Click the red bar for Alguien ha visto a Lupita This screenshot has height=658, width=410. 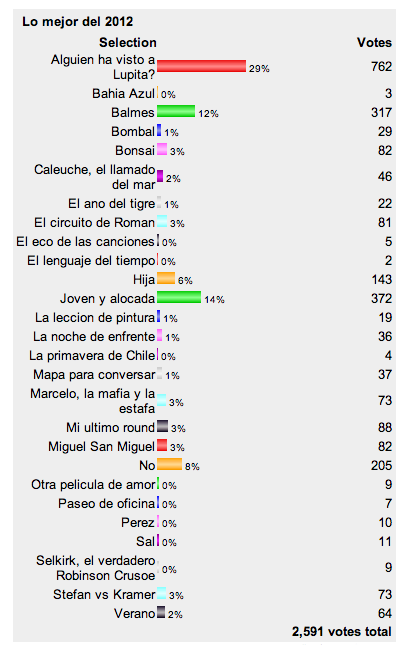201,66
